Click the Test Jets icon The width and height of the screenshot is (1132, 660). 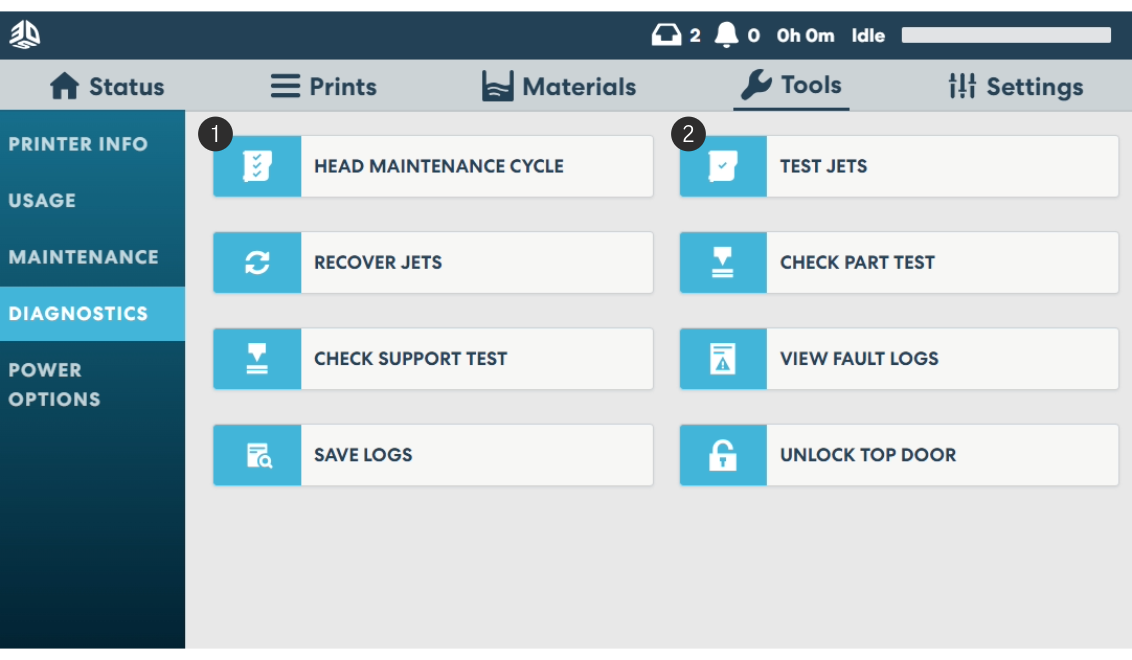coord(723,166)
